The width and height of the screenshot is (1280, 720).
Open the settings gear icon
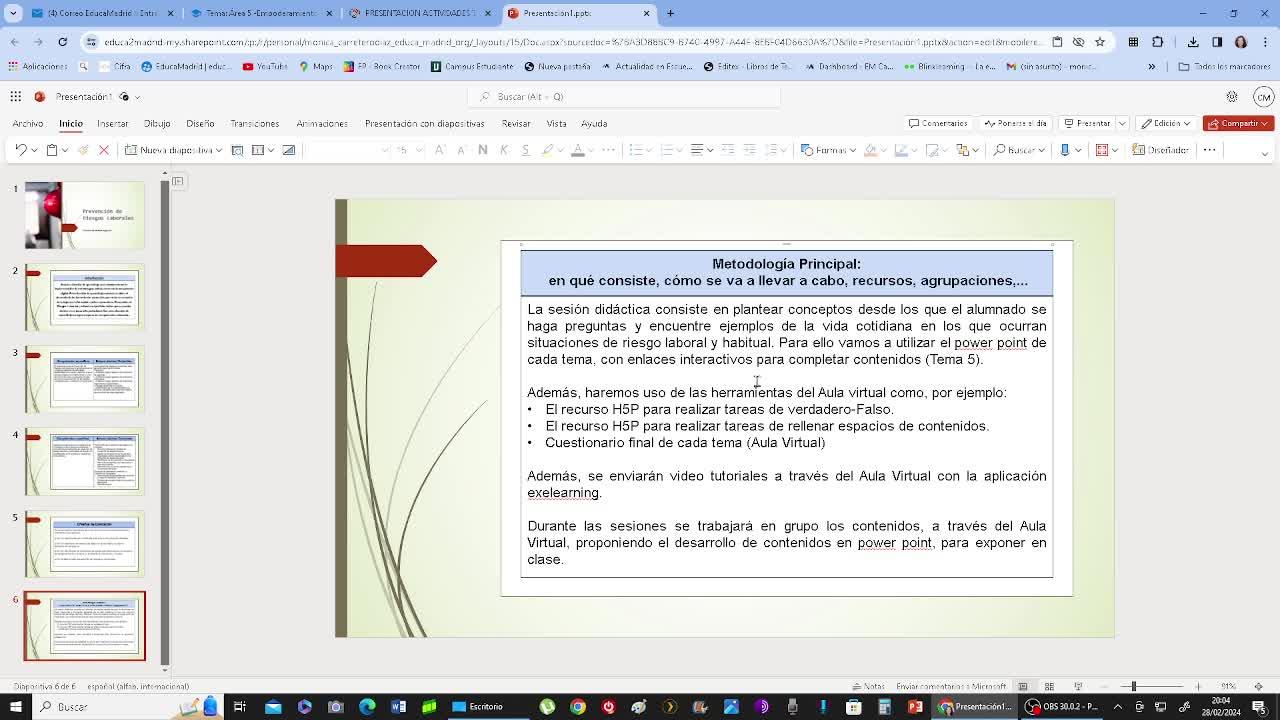(x=1232, y=97)
